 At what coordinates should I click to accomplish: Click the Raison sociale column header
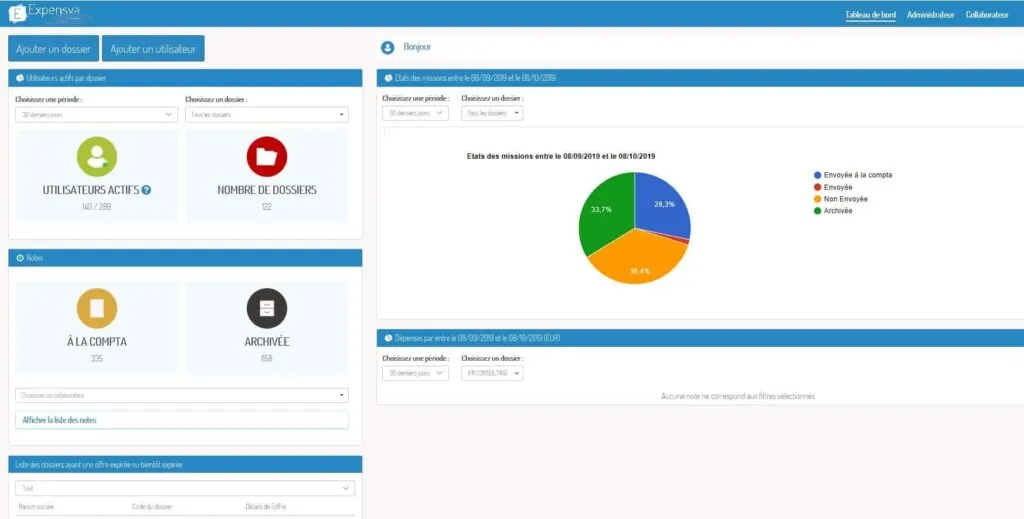(36, 507)
